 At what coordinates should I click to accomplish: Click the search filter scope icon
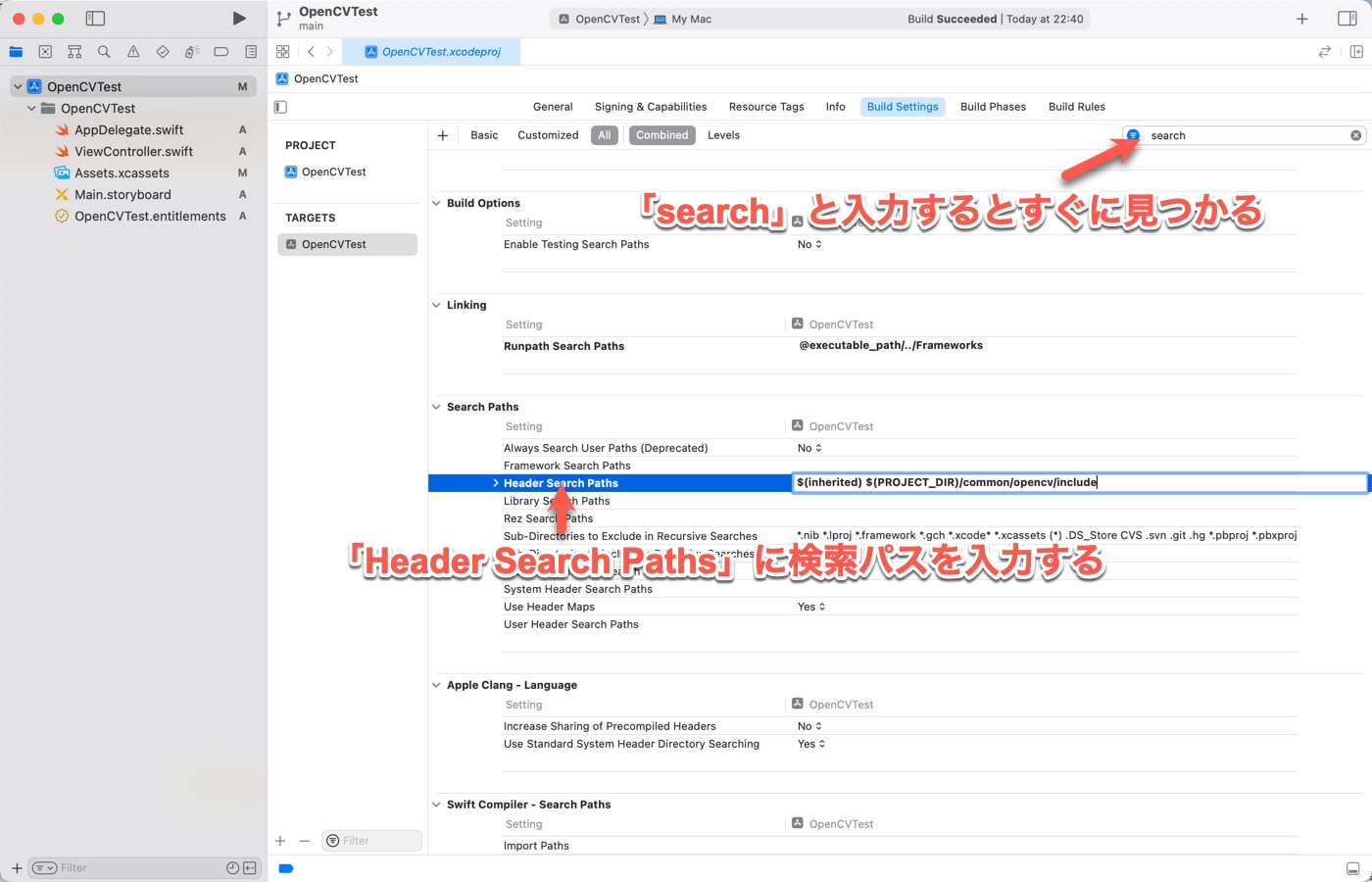[1134, 135]
